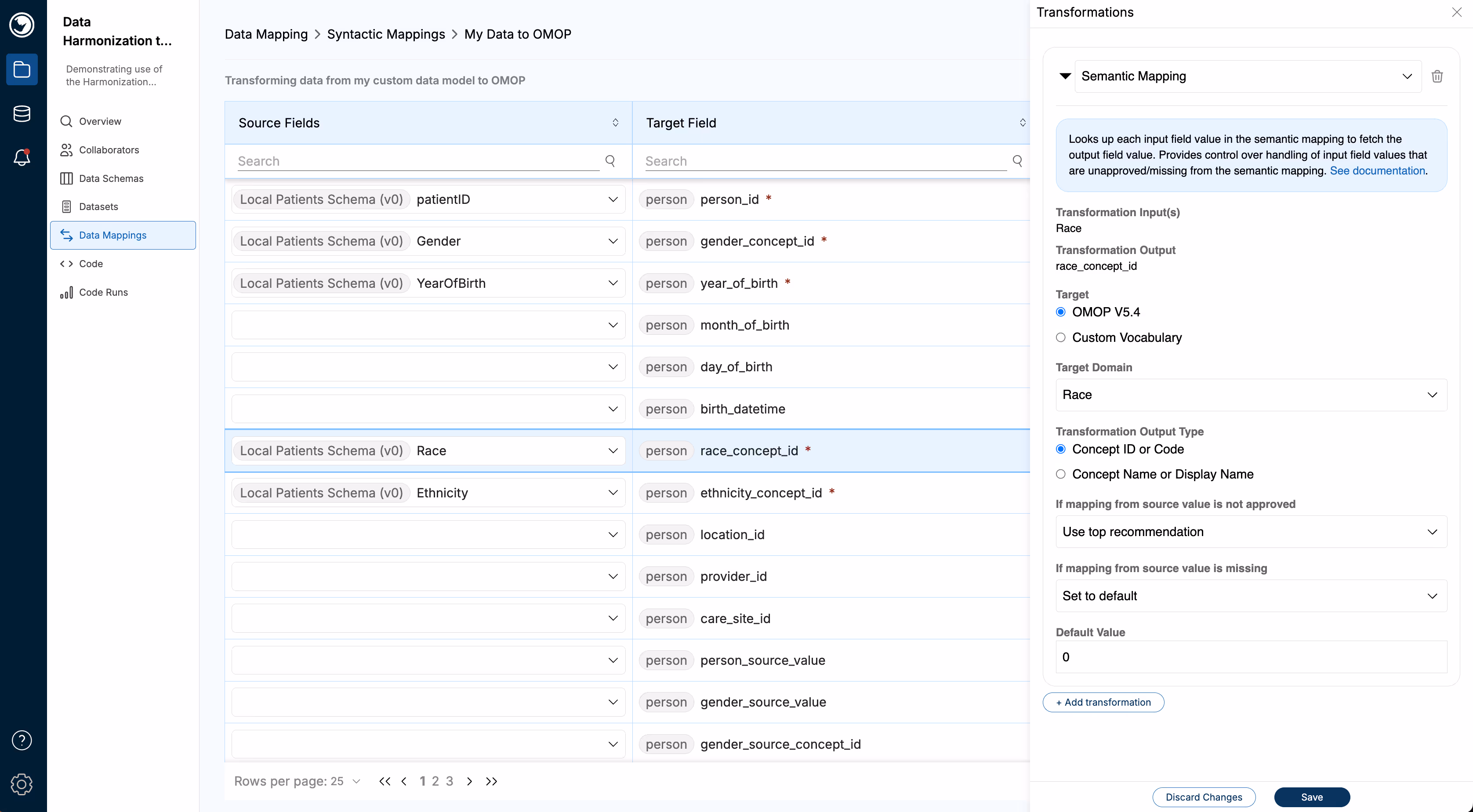The image size is (1473, 812).
Task: Sort by the Source Fields column
Action: [615, 123]
